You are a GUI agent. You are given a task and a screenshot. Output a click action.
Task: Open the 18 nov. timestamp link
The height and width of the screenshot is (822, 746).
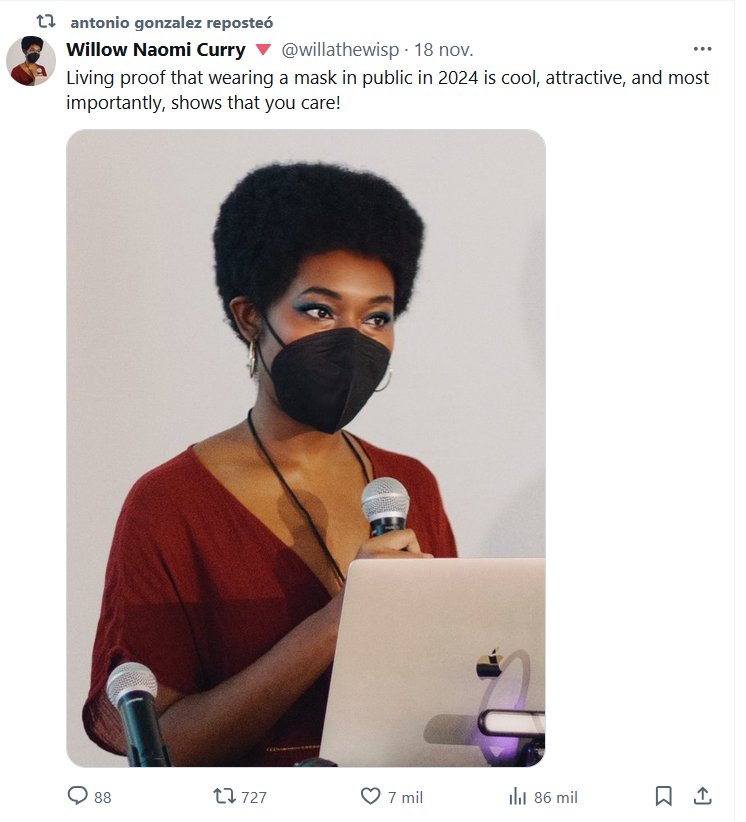click(444, 50)
